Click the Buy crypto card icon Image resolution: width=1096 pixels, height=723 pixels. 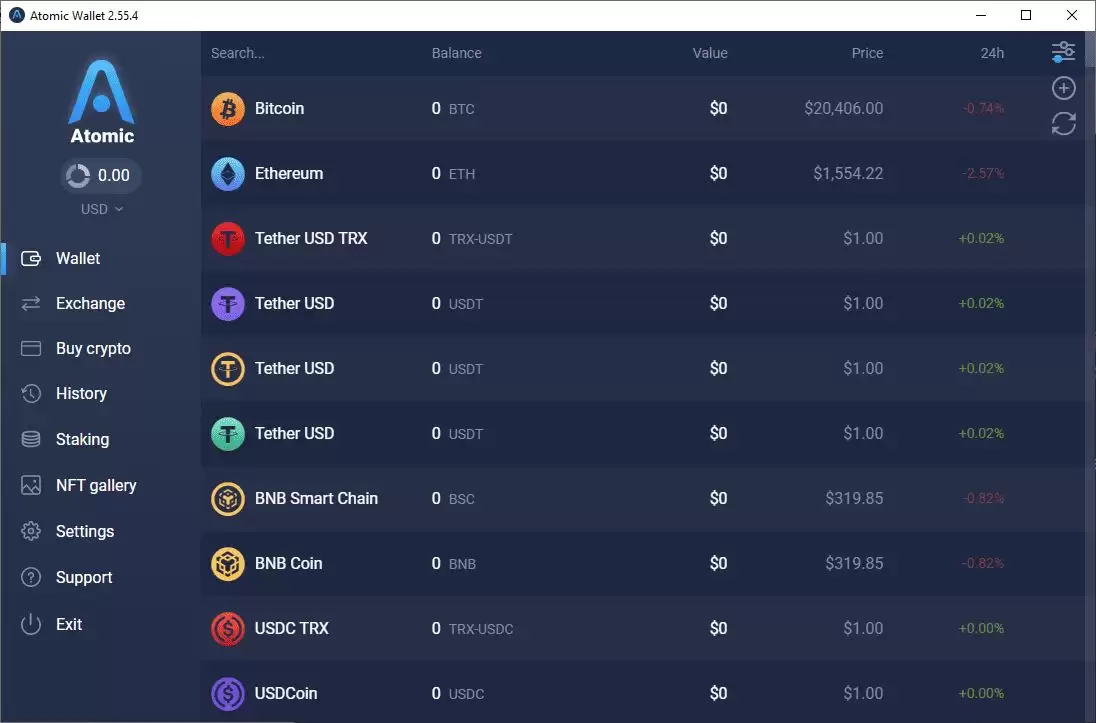(29, 348)
